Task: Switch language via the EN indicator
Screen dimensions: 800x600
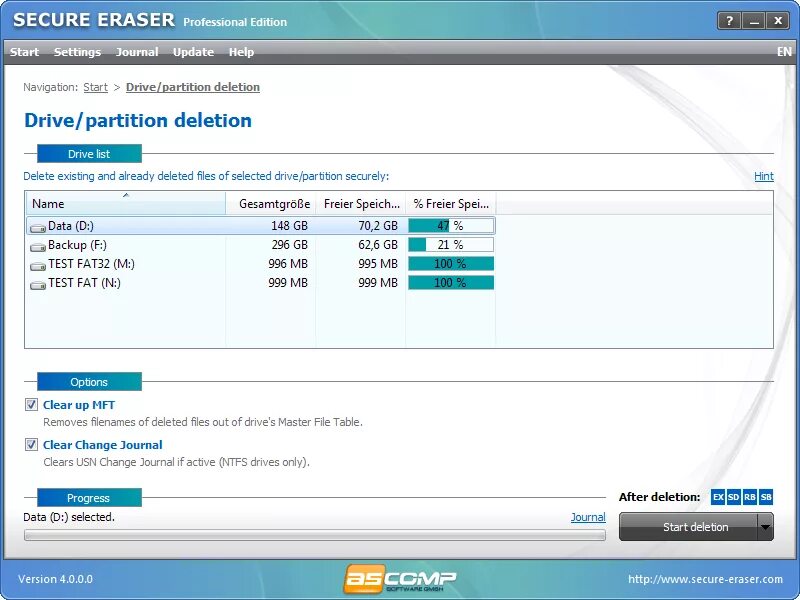Action: point(784,52)
